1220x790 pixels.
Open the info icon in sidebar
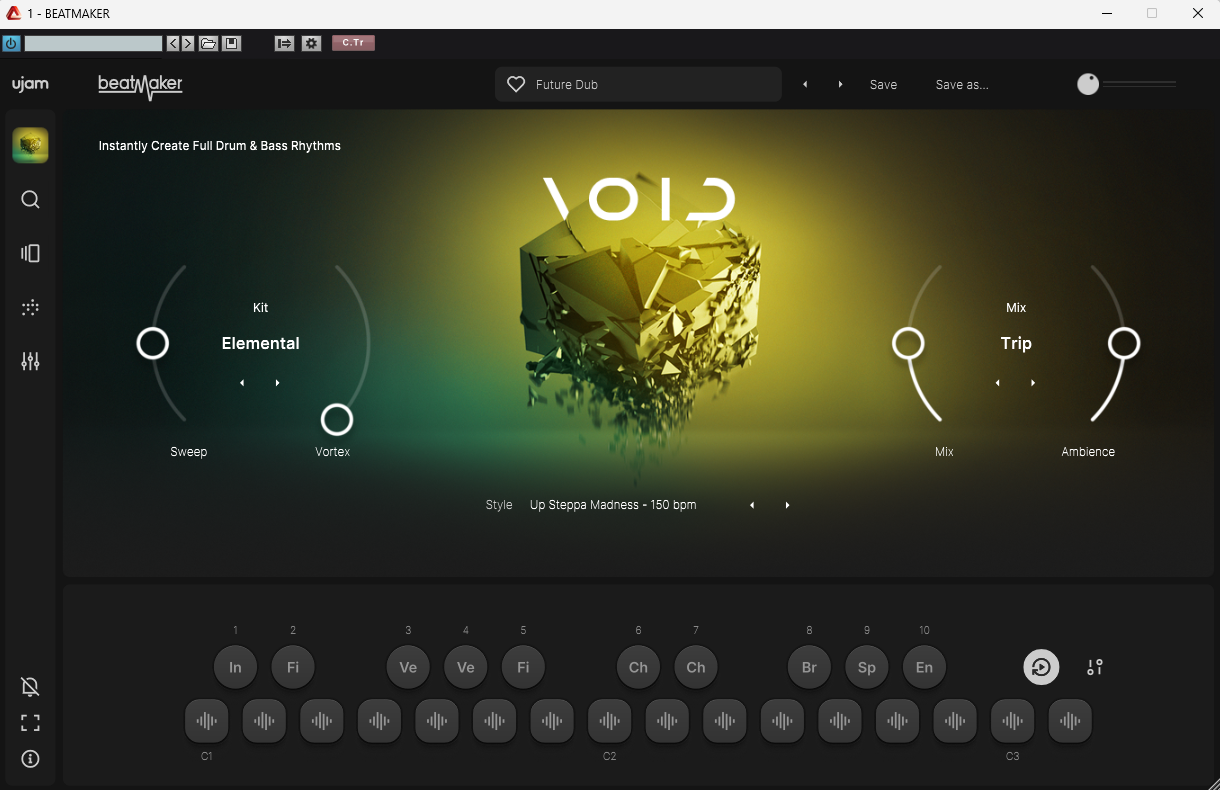coord(30,759)
